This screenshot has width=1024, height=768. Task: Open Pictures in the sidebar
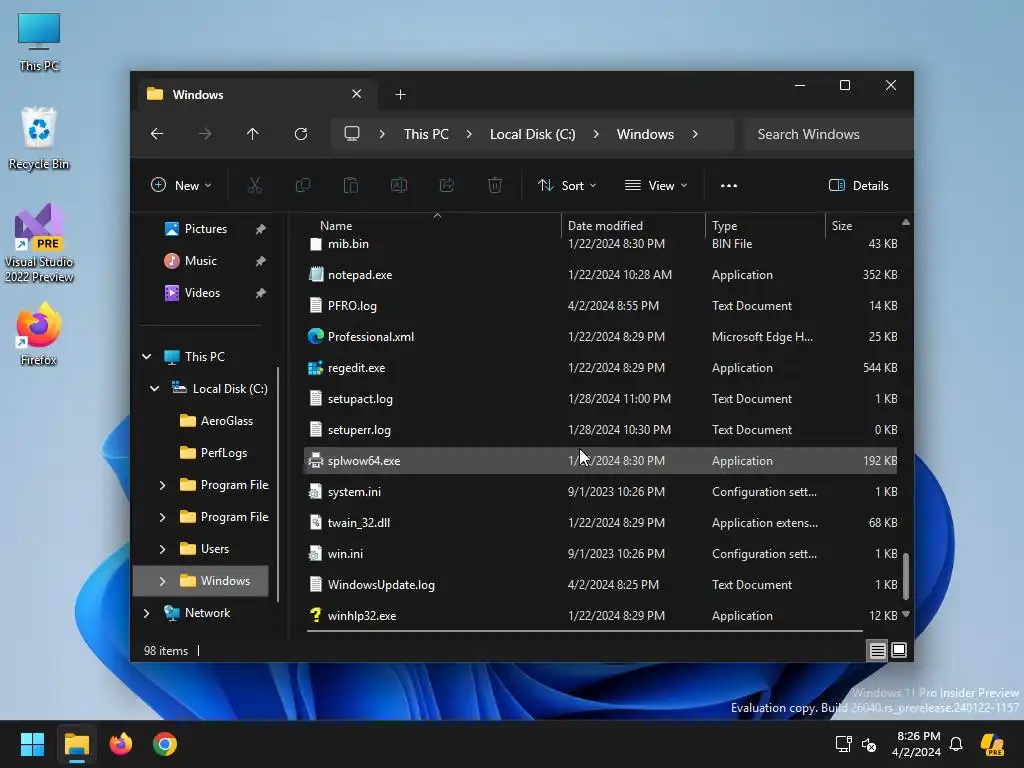[205, 229]
